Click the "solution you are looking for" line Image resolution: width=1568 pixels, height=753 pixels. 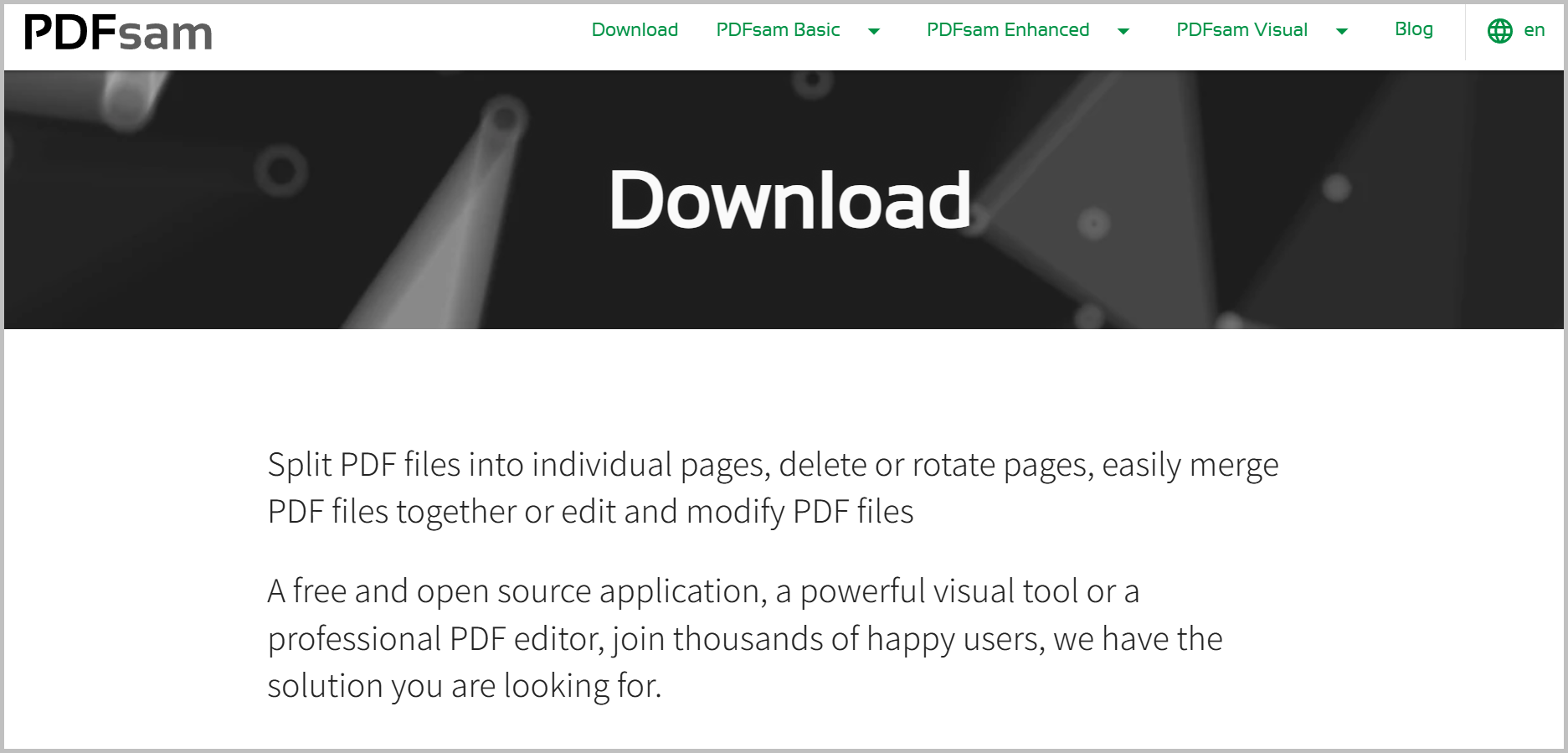[x=465, y=686]
